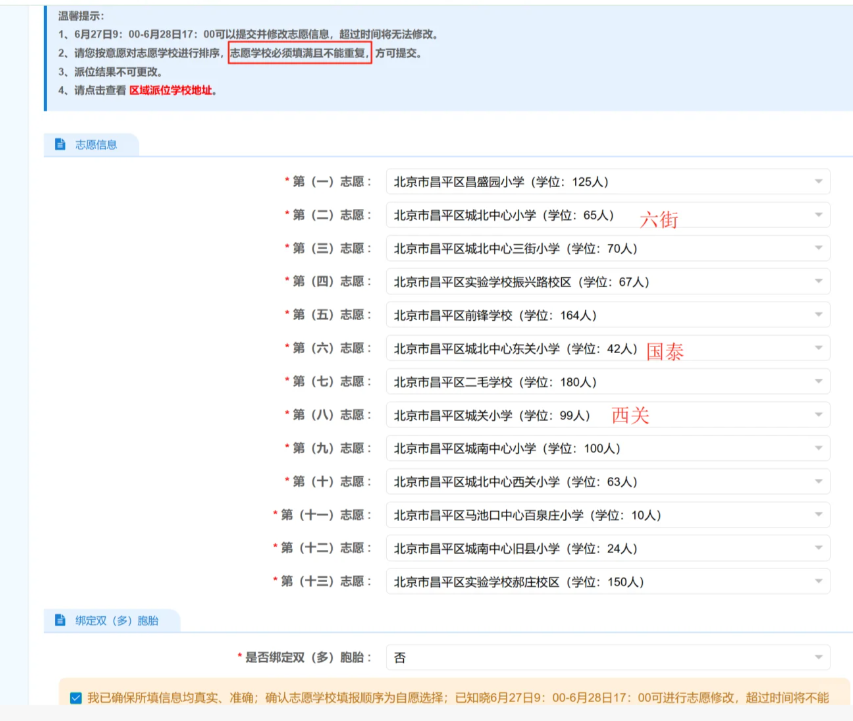Open the 第（七）志愿 school dropdown
The image size is (853, 721).
(x=608, y=381)
